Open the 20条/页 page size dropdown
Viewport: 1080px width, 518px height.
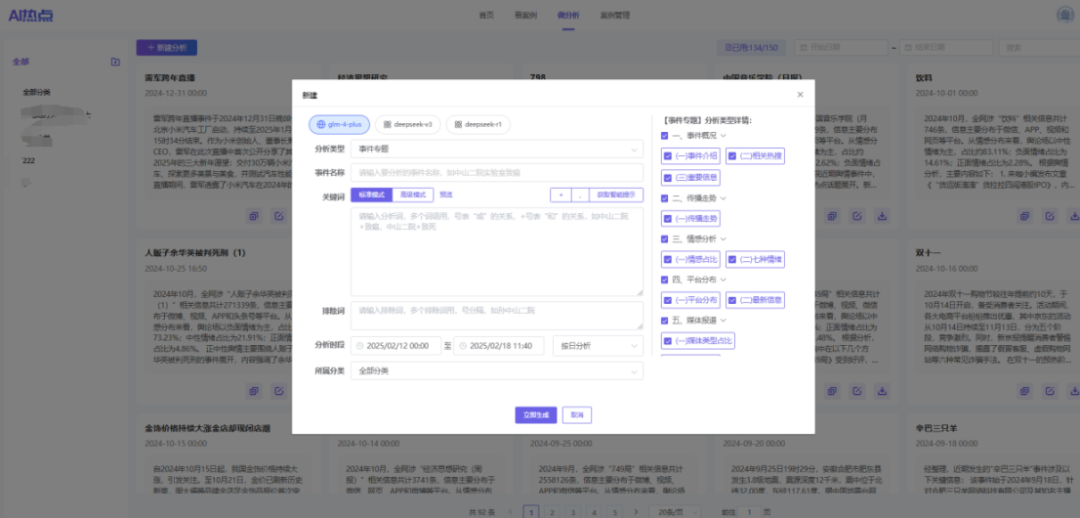pyautogui.click(x=673, y=512)
